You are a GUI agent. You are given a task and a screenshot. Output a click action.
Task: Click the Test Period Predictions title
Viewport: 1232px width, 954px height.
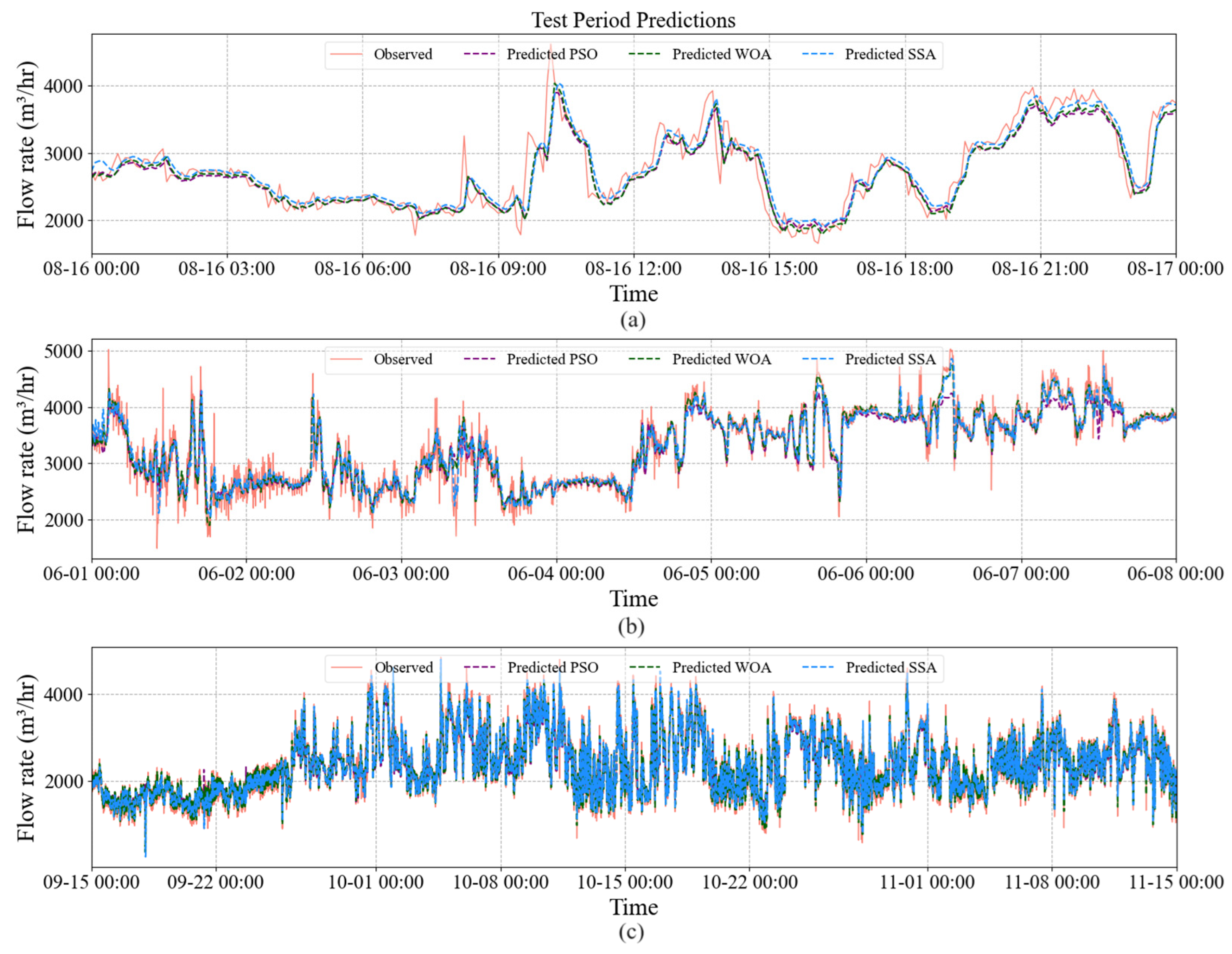pos(633,20)
